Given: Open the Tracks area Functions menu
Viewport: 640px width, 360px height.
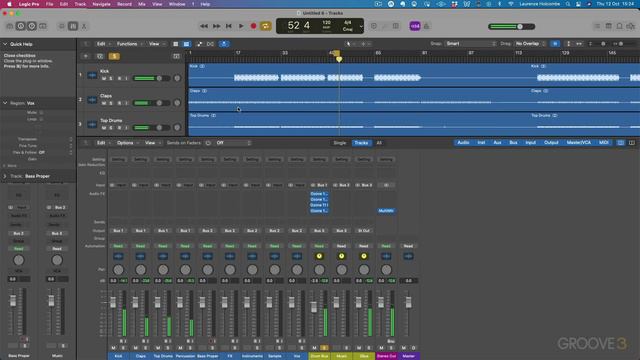Looking at the screenshot, I should pos(129,44).
